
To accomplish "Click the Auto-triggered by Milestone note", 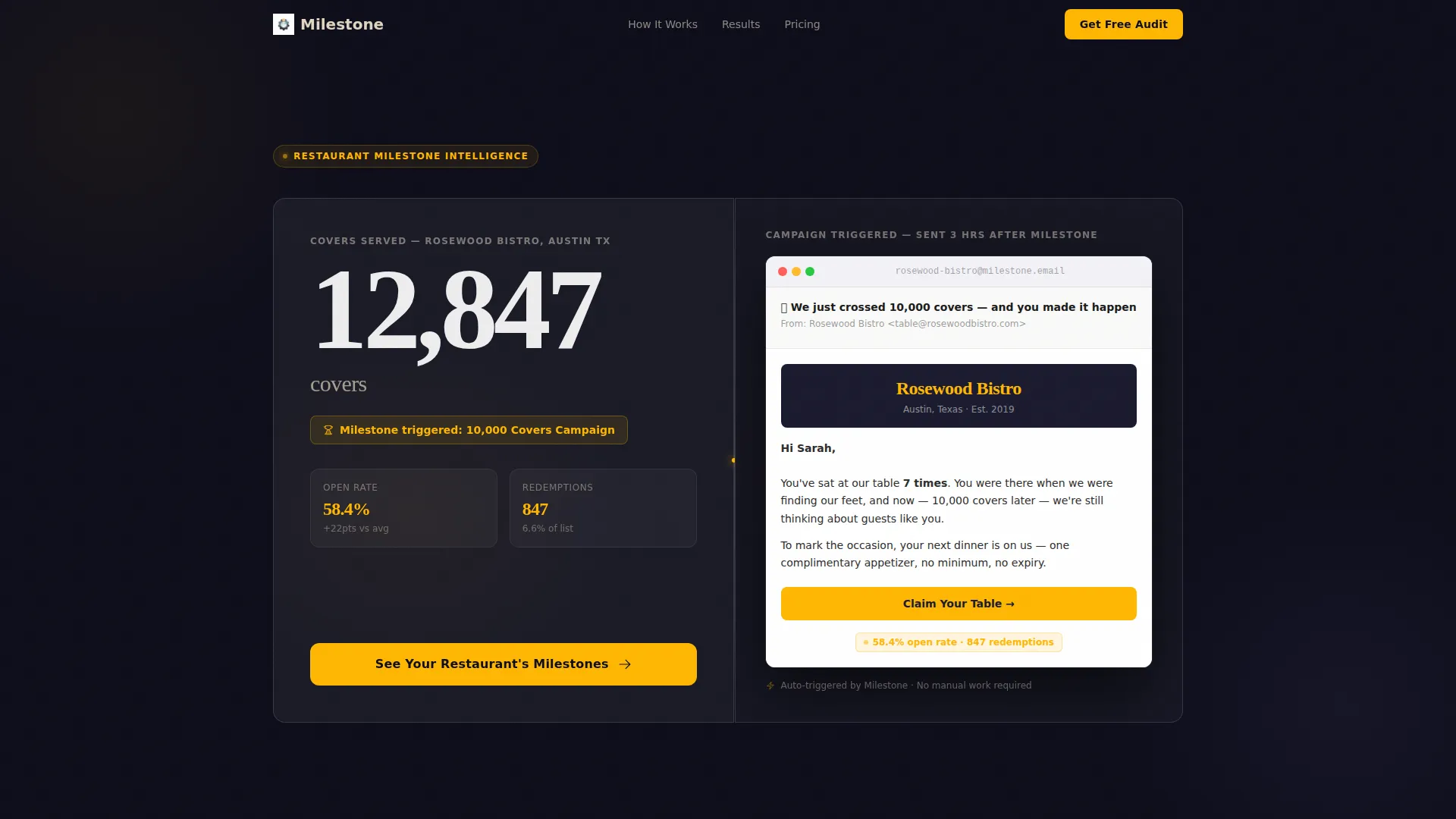I will [906, 686].
